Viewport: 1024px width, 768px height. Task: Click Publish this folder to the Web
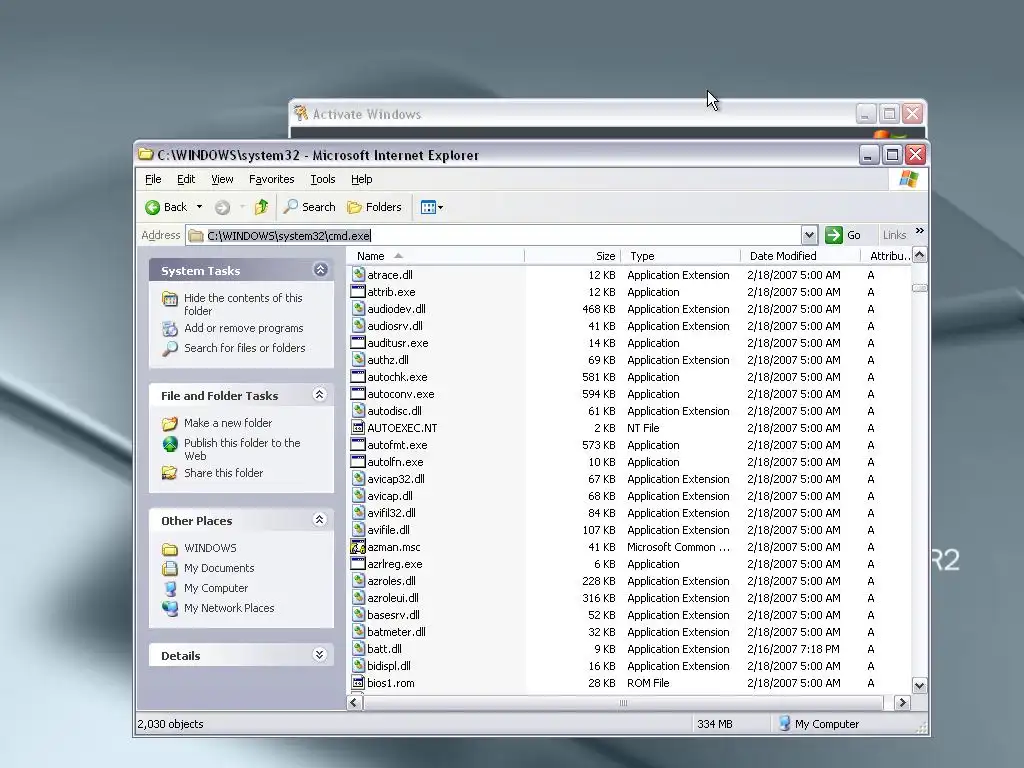242,449
